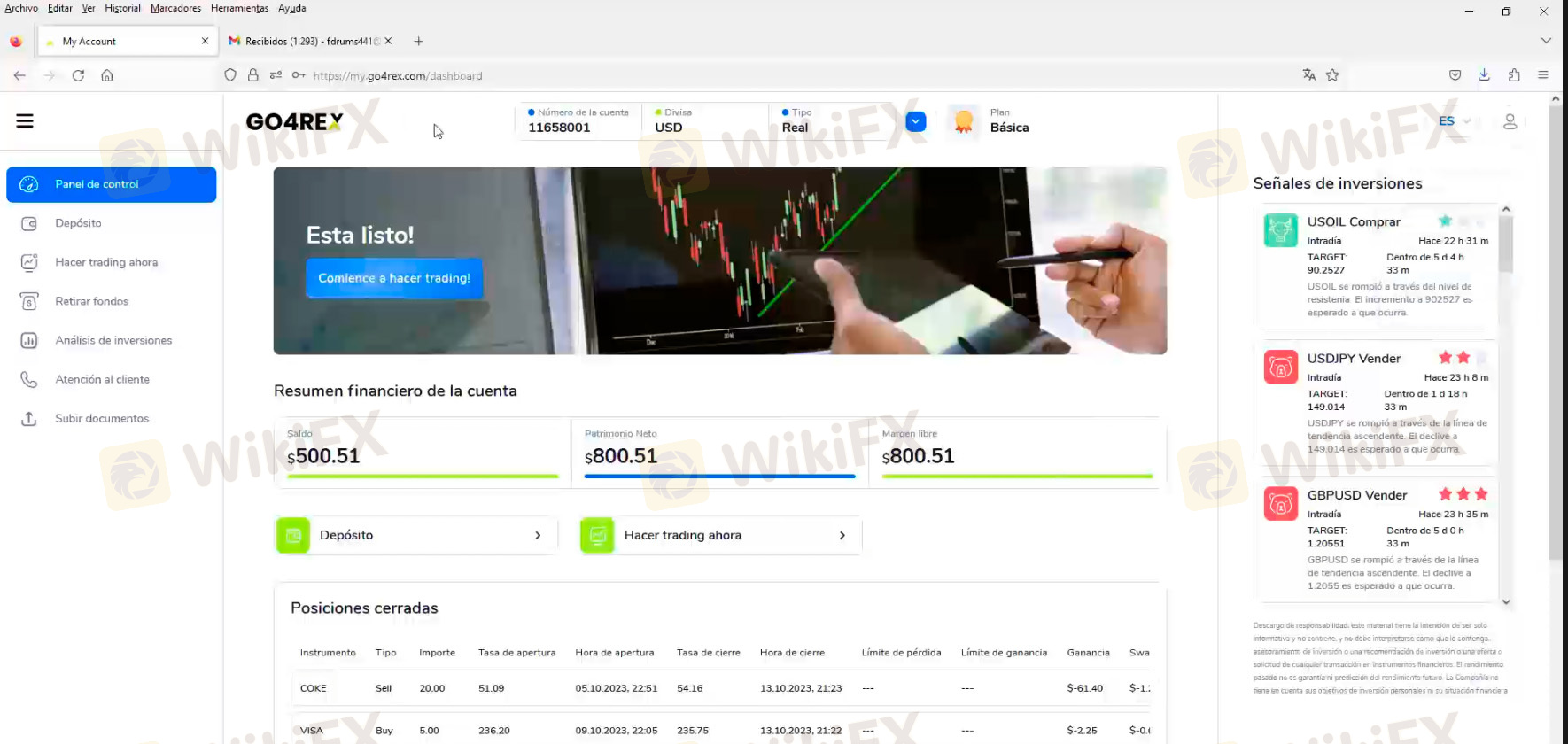
Task: List all tabs with the dropdown arrow
Action: pyautogui.click(x=1546, y=41)
